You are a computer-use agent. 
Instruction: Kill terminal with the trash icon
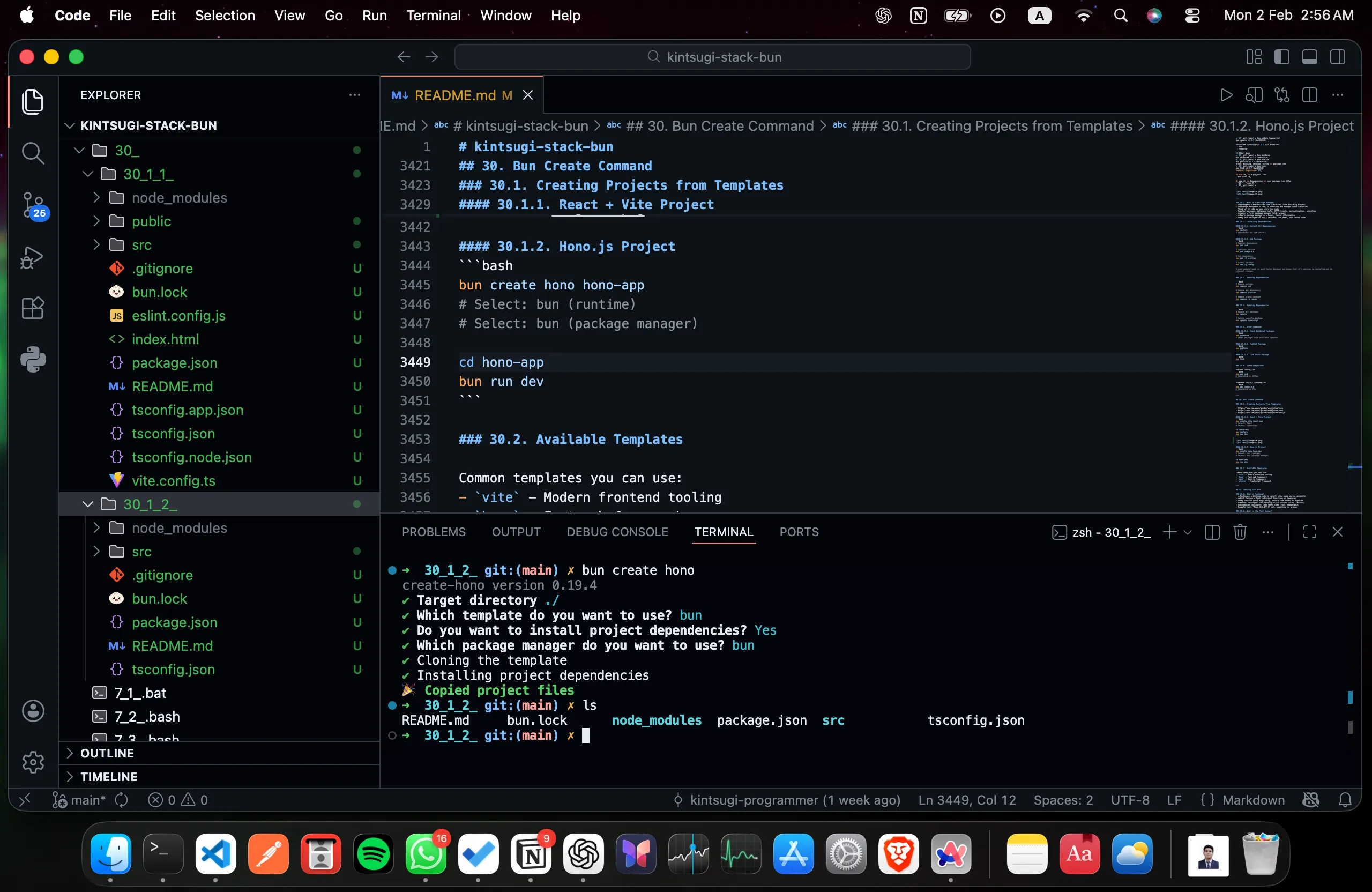1240,532
